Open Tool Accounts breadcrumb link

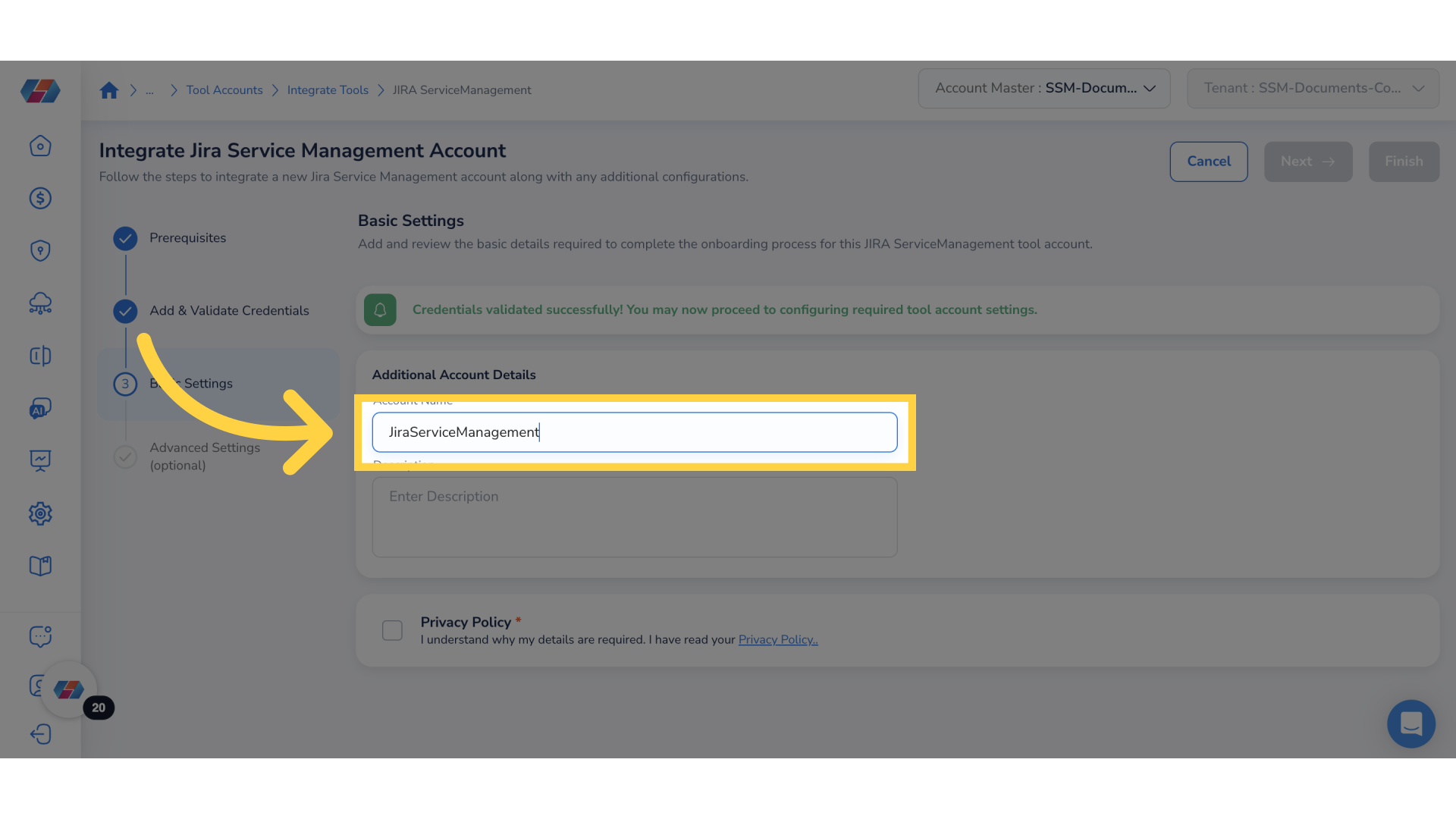[224, 90]
